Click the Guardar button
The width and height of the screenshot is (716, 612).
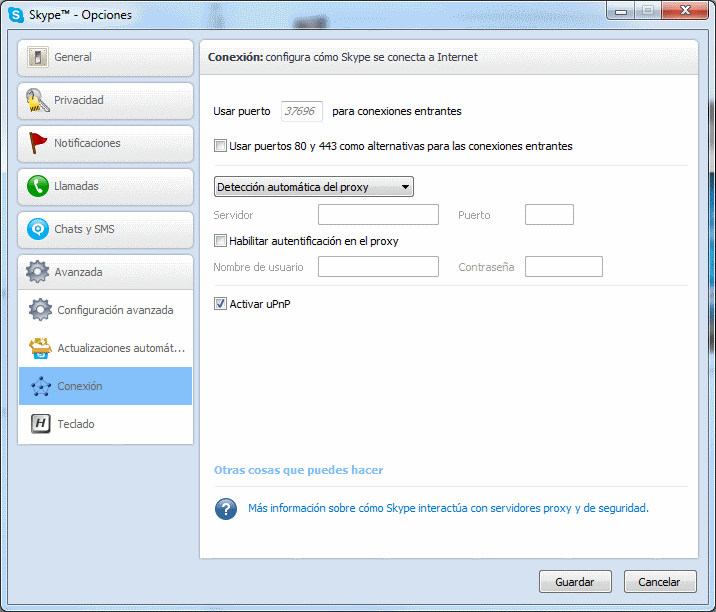click(x=575, y=582)
